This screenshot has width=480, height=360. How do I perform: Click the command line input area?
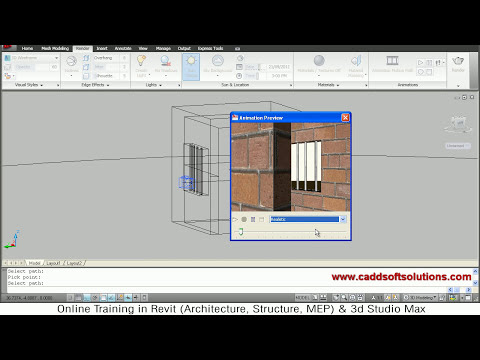(227, 289)
